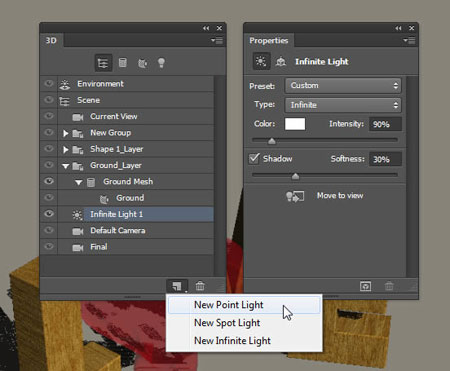Click the add new light icon
The height and width of the screenshot is (371, 450).
tap(177, 286)
